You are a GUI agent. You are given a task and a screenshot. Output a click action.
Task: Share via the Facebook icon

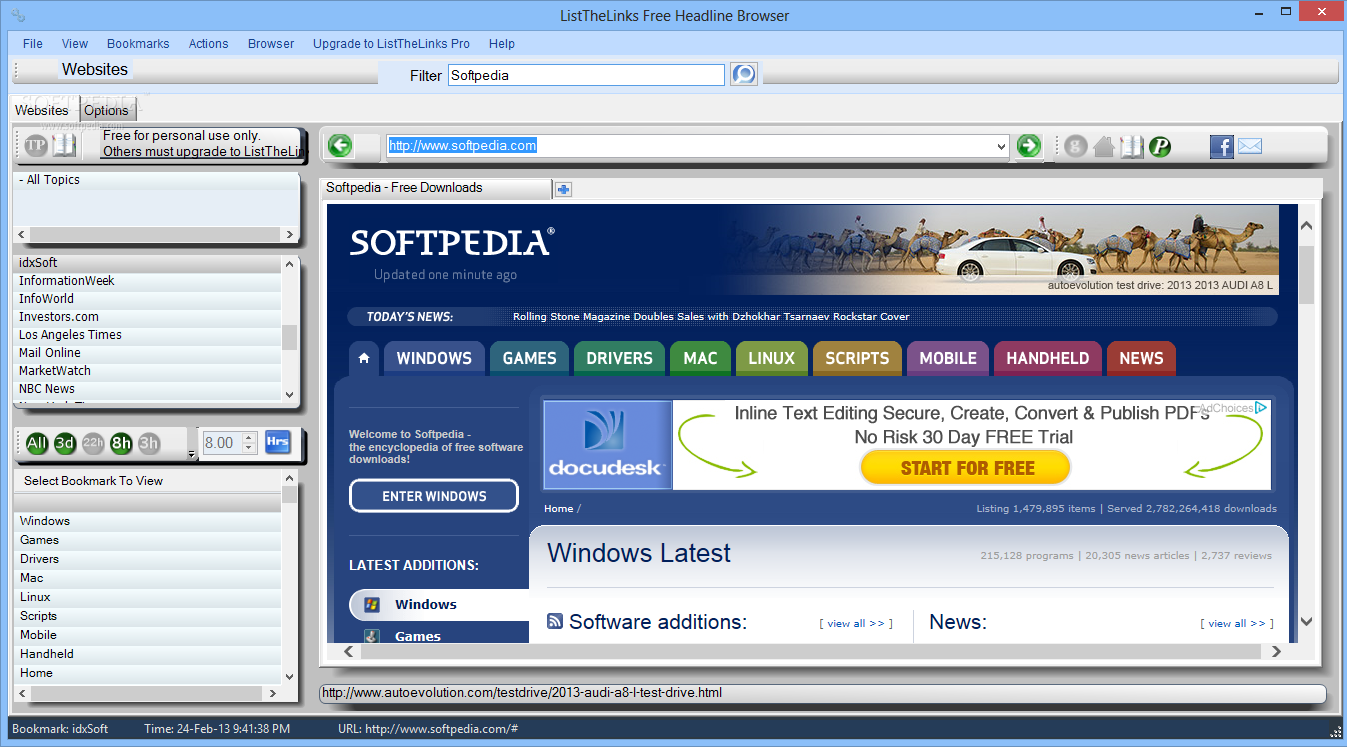1221,146
